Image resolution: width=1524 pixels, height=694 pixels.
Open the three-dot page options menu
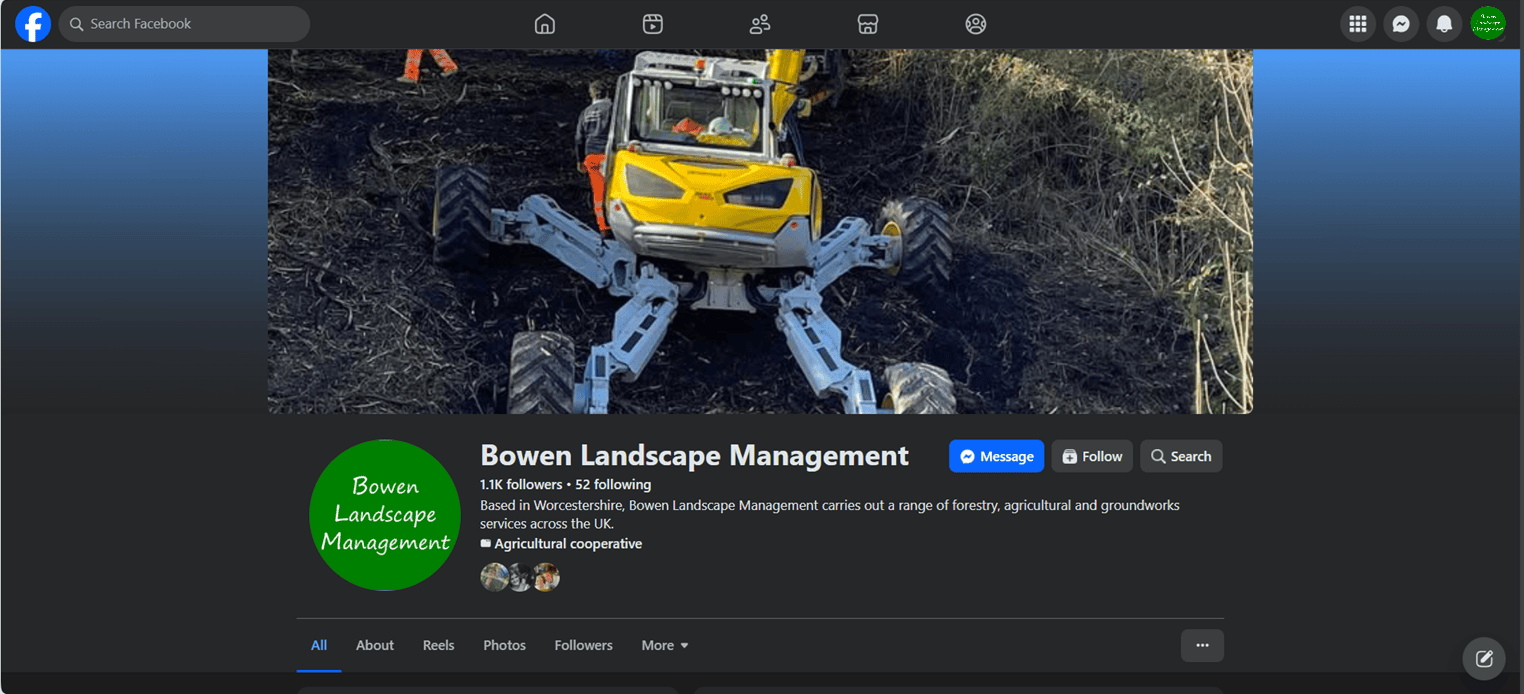1202,646
